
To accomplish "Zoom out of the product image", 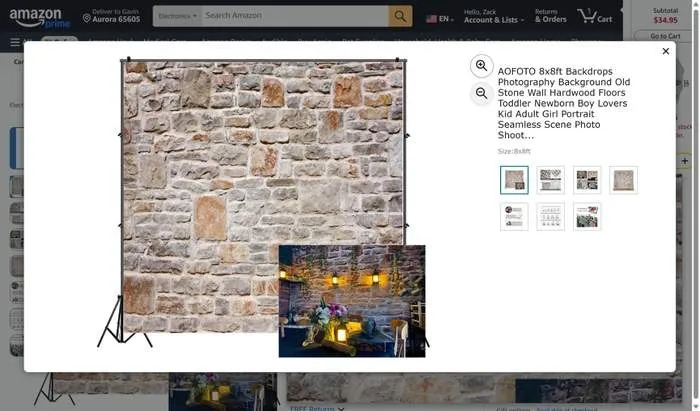I will click(481, 94).
